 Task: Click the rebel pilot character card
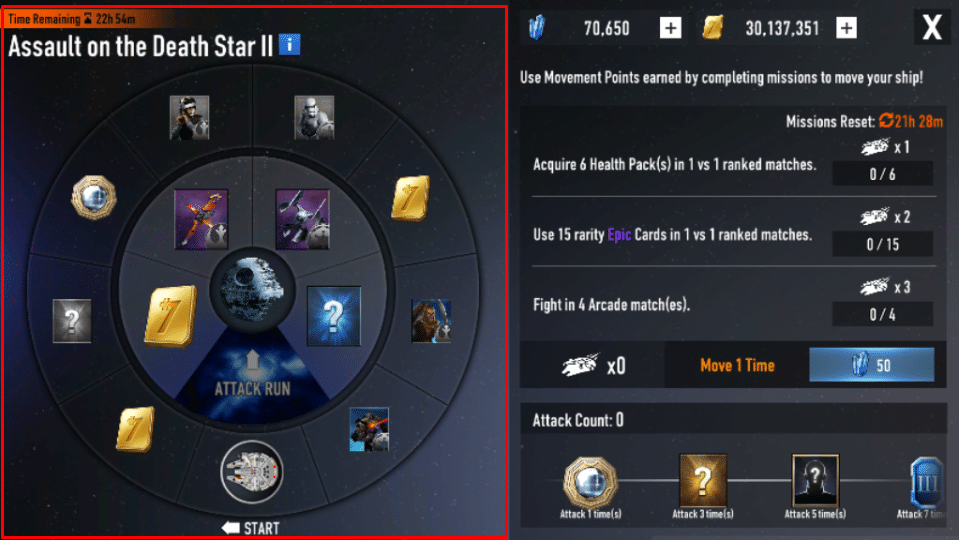click(189, 117)
